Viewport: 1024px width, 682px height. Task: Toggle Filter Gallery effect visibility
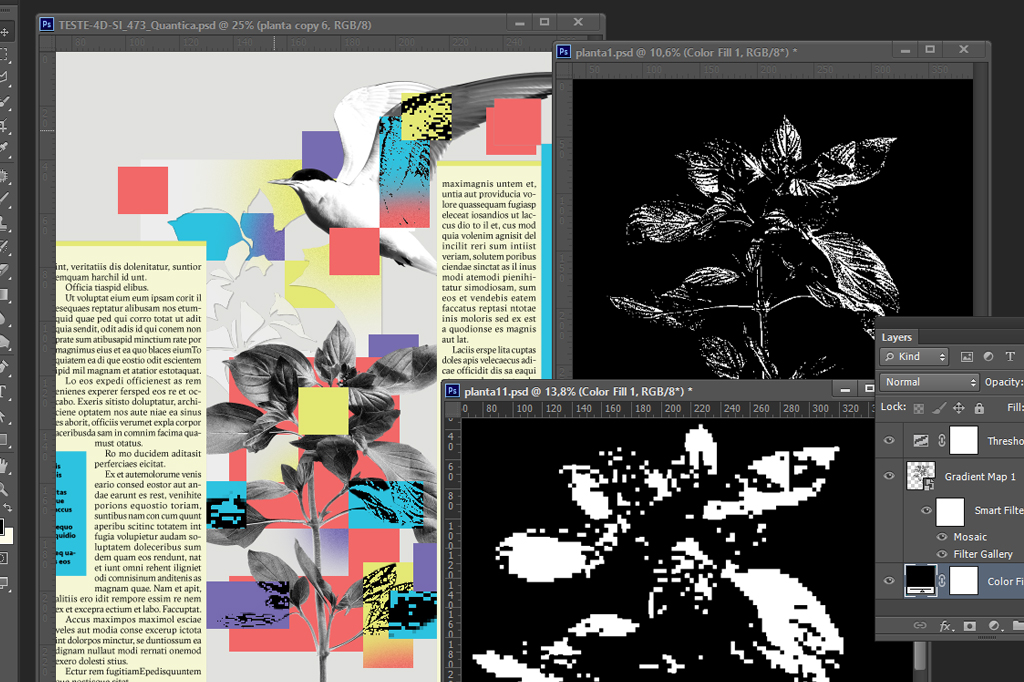coord(942,554)
